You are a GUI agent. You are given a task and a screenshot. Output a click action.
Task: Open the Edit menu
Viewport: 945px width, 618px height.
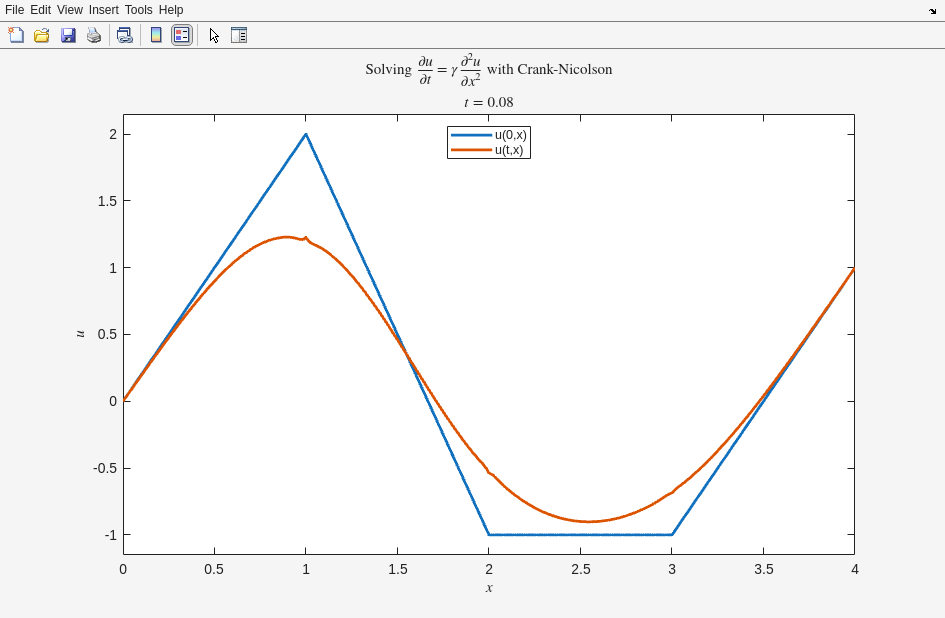tap(40, 10)
